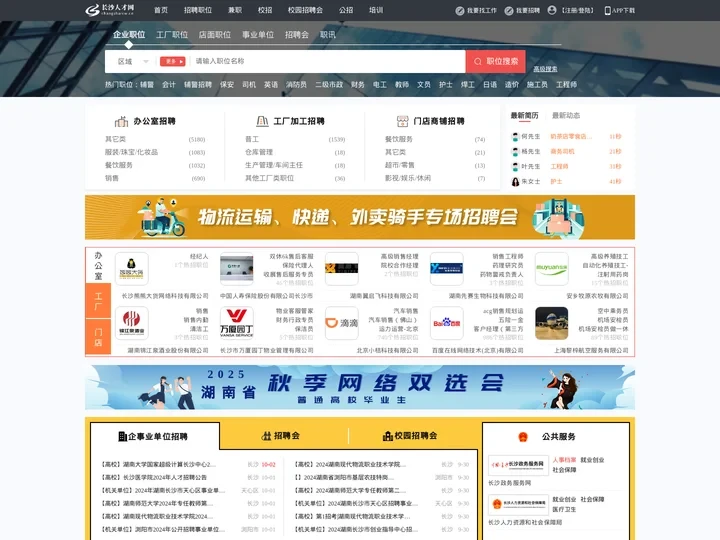Click the 校园招聘会 tab icon
The image size is (720, 540).
[x=388, y=436]
